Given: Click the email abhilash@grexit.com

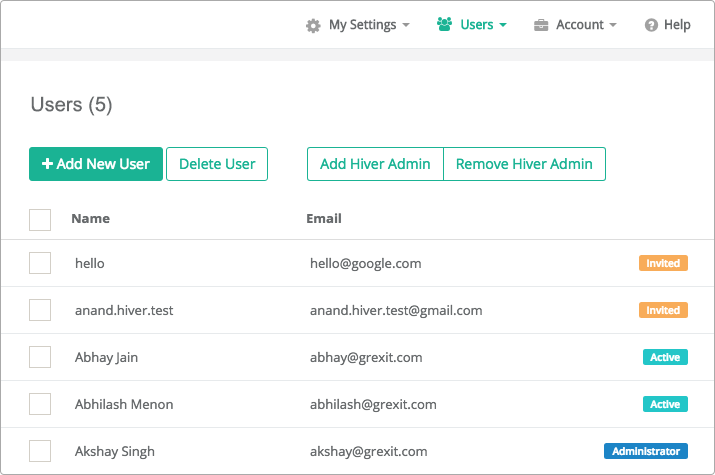Looking at the screenshot, I should 373,404.
